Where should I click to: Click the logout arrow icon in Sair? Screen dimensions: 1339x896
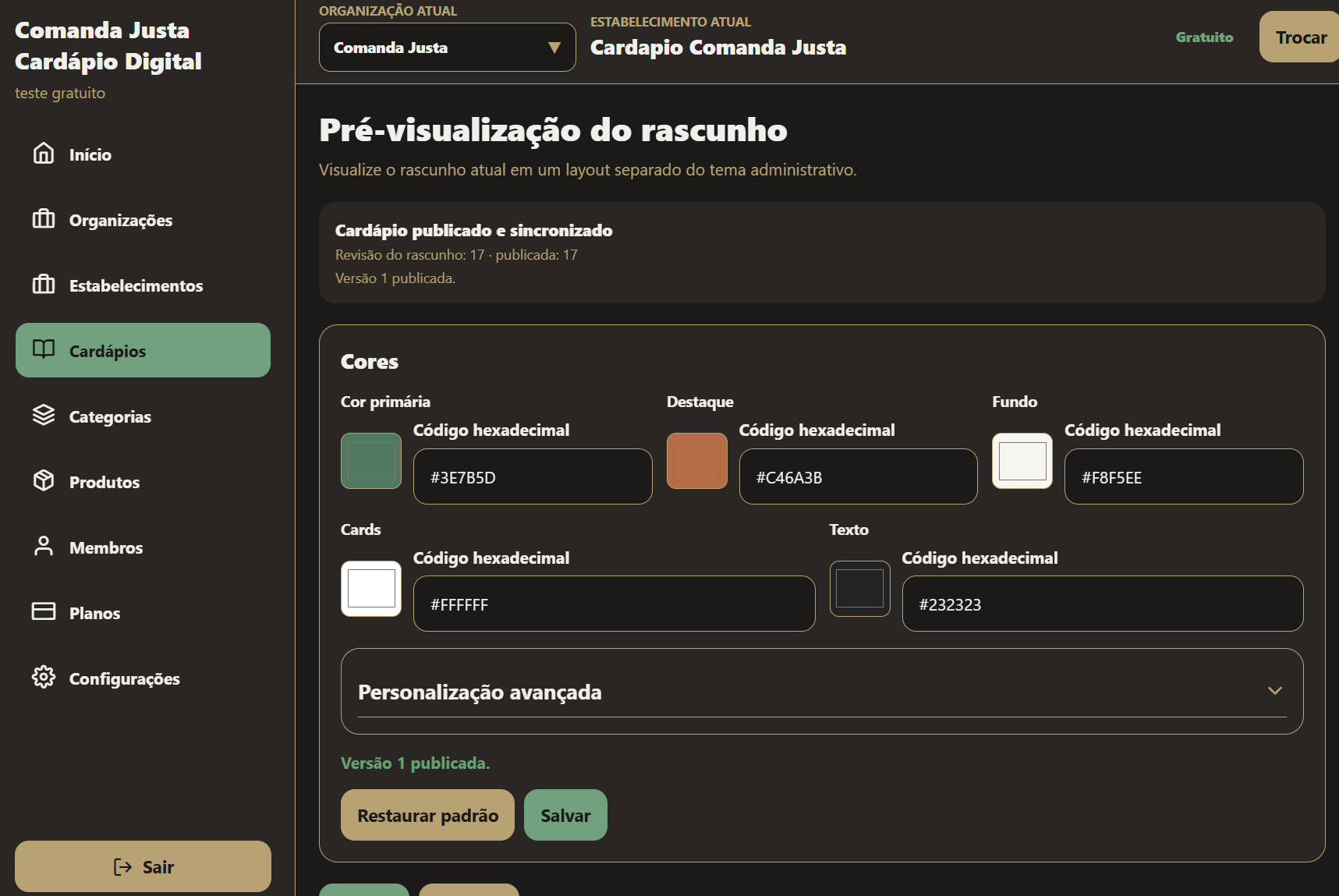(x=123, y=867)
